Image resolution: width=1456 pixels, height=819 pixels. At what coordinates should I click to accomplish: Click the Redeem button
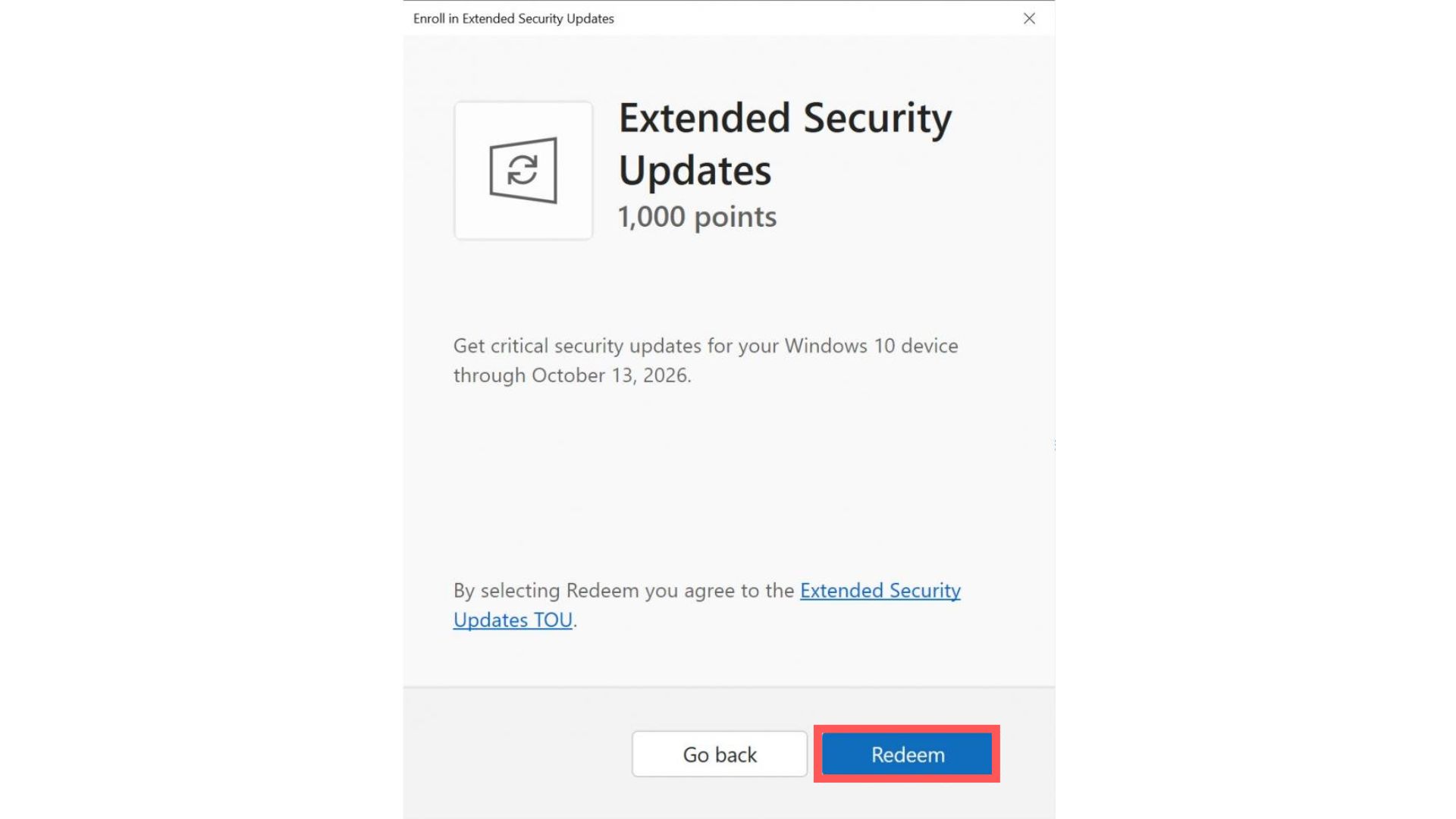tap(907, 755)
